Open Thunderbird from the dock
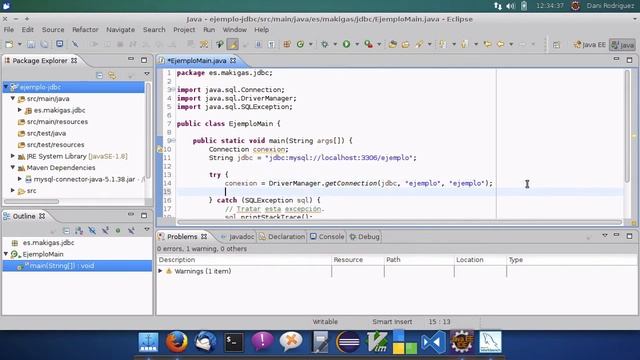This screenshot has height=360, width=640. click(x=205, y=342)
